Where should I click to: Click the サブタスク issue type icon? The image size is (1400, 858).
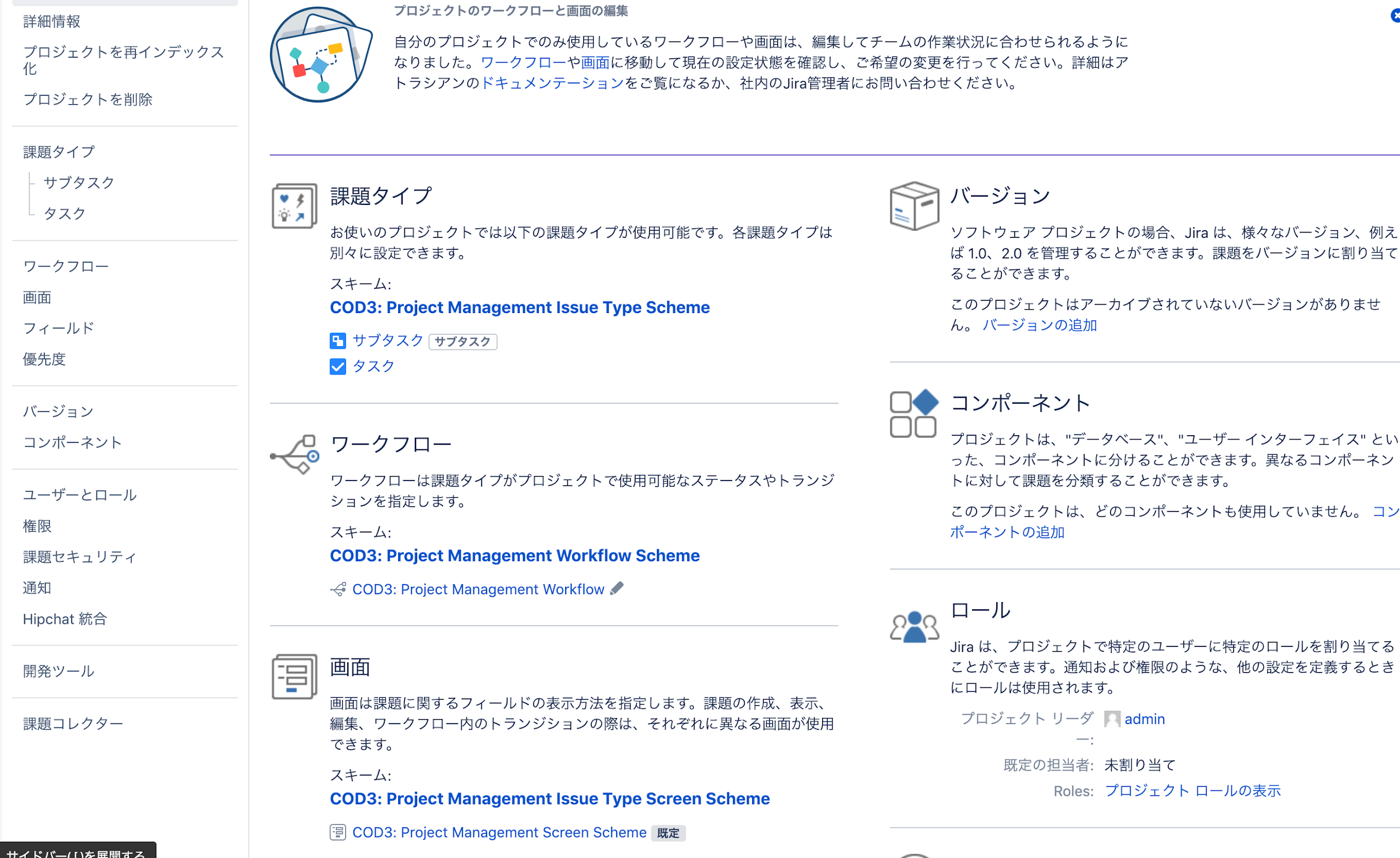coord(338,341)
